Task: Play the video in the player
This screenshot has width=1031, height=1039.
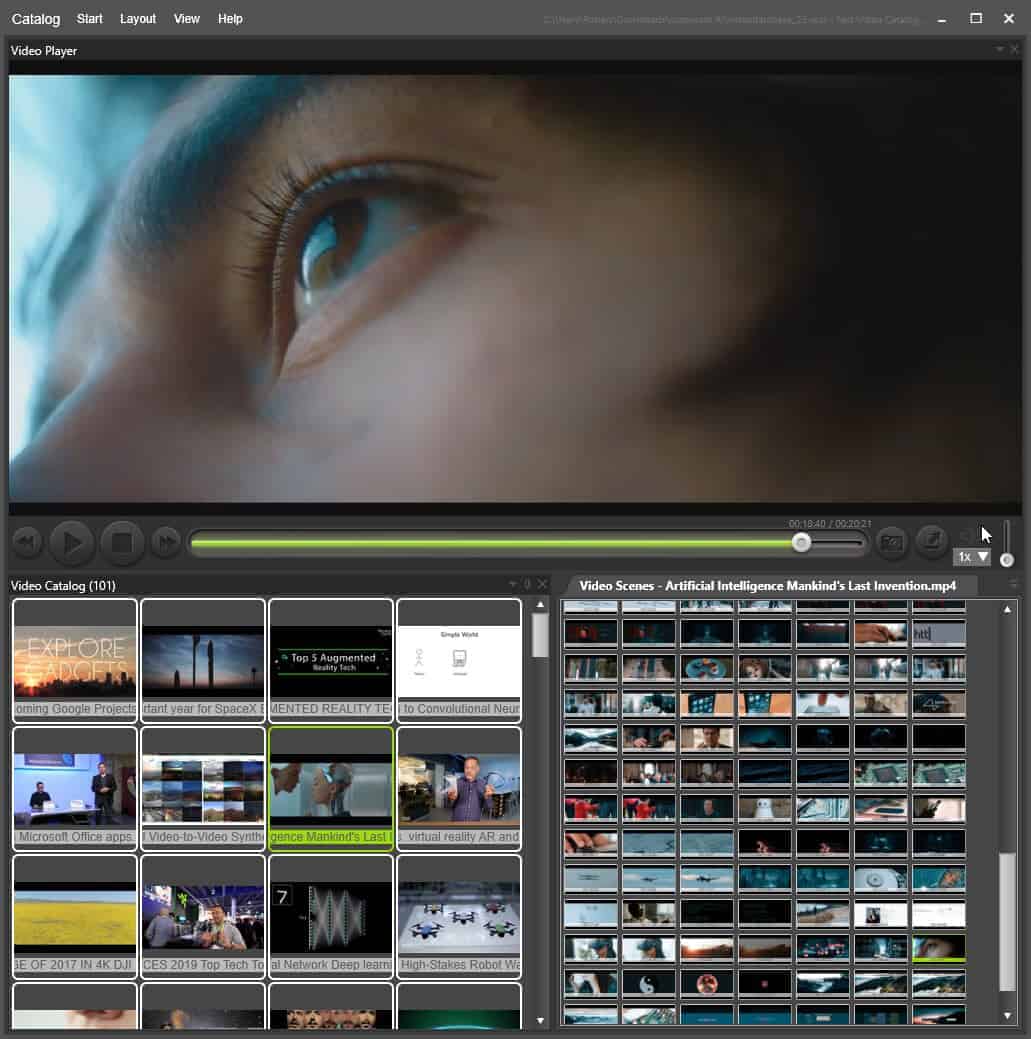Action: (72, 543)
